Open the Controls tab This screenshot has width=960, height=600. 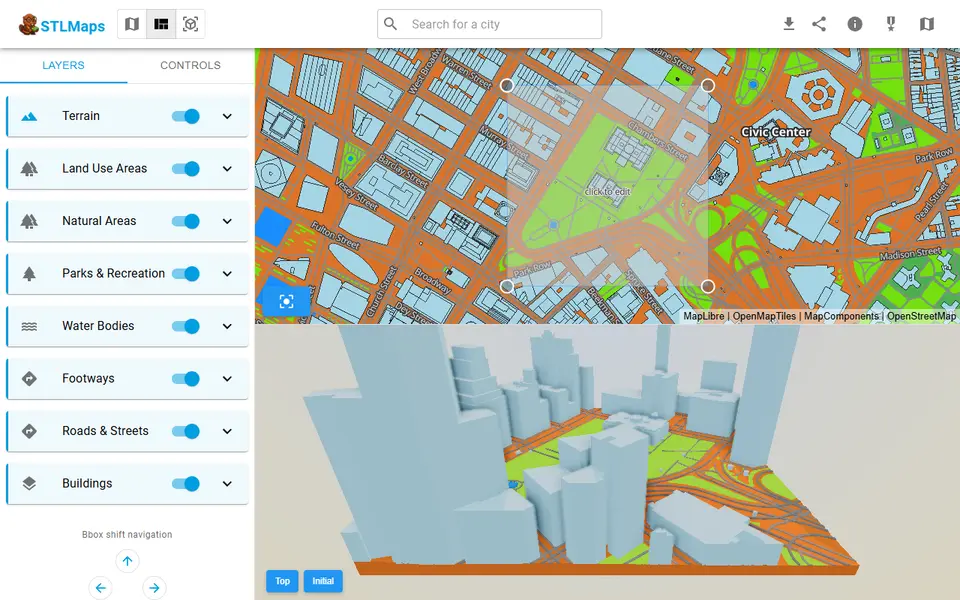tap(190, 66)
